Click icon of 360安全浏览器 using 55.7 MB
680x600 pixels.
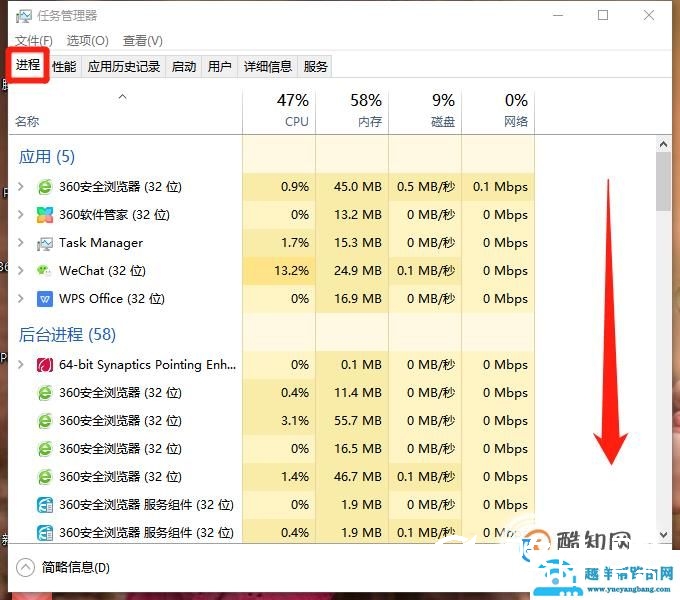pos(45,421)
